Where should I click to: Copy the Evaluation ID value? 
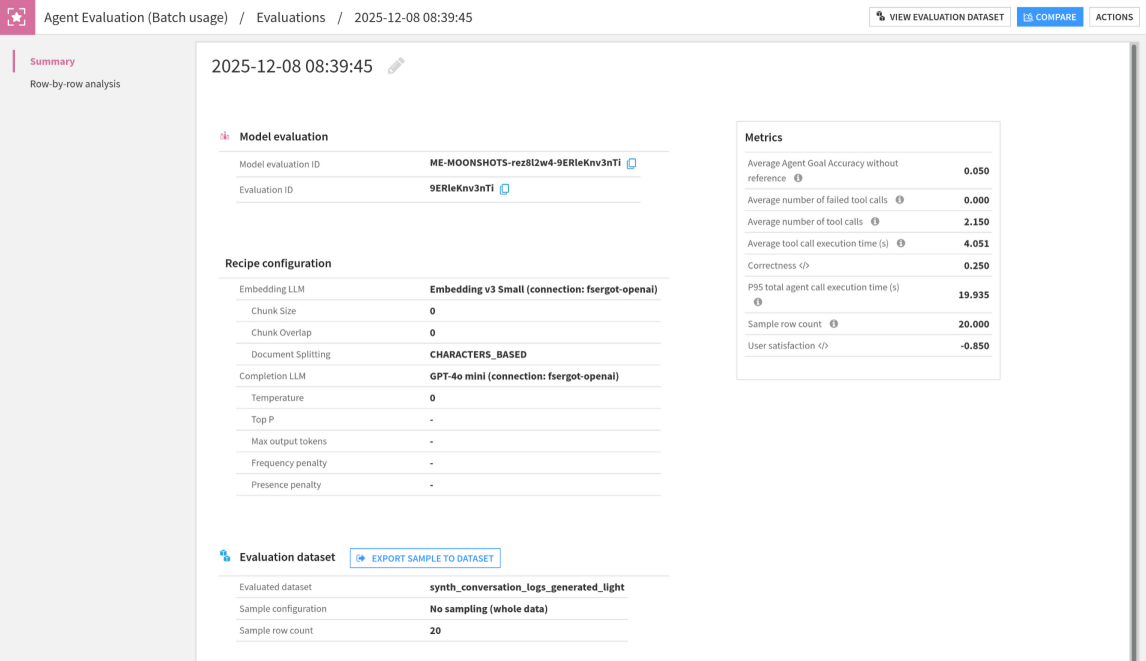[x=504, y=189]
